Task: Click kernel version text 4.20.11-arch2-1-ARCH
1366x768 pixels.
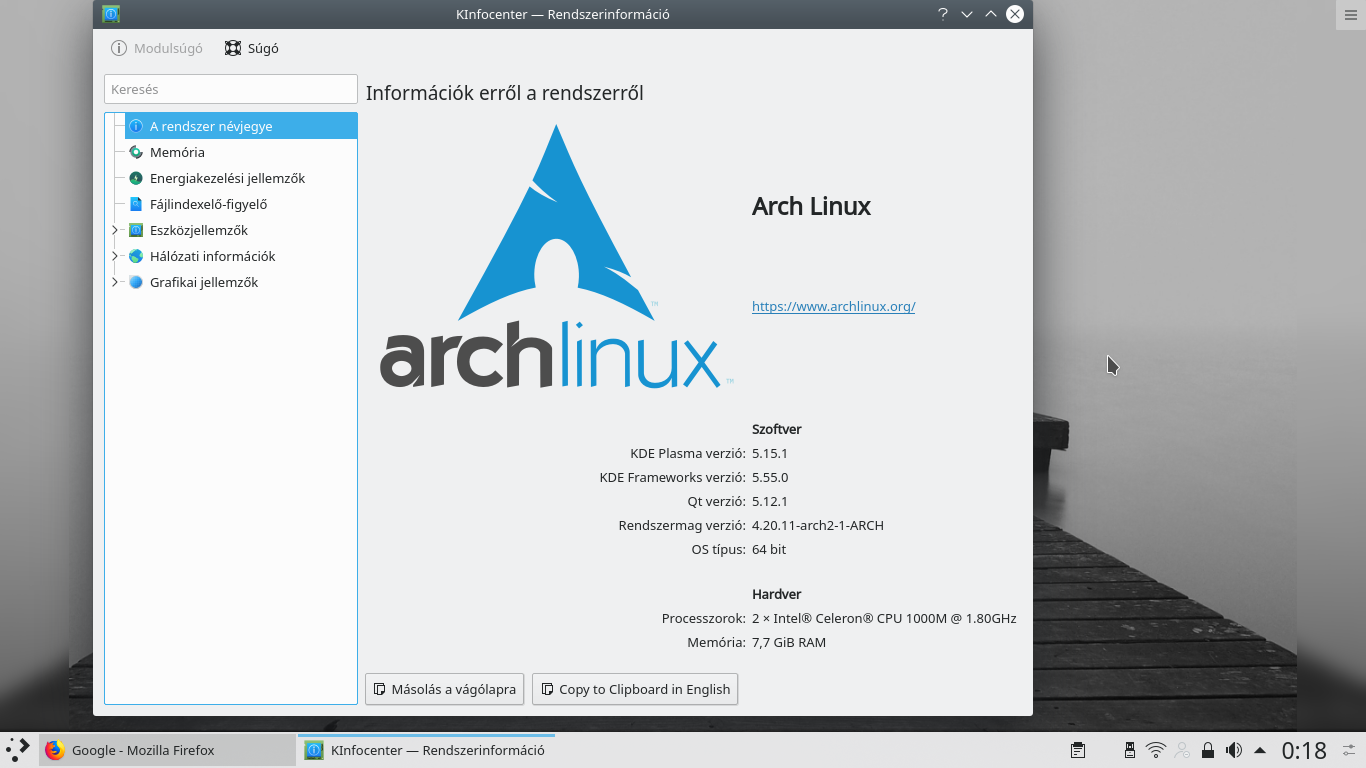Action: [x=818, y=525]
